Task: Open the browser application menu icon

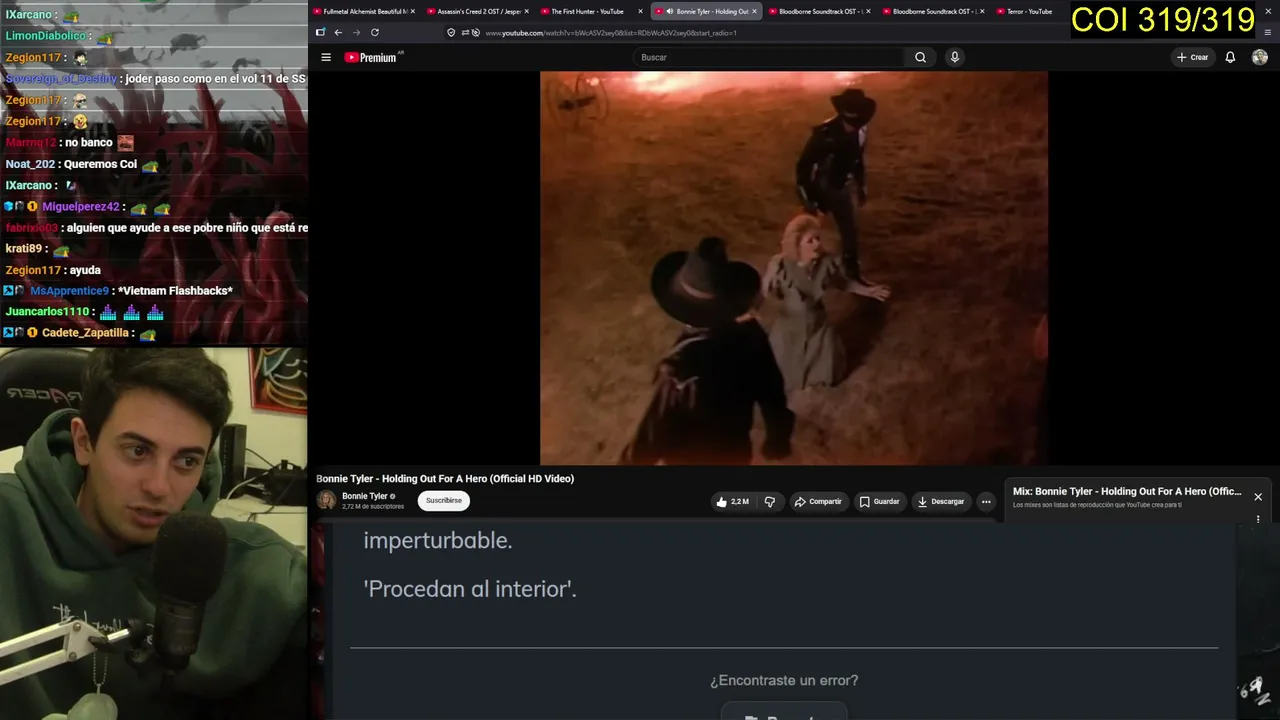Action: click(x=1268, y=32)
